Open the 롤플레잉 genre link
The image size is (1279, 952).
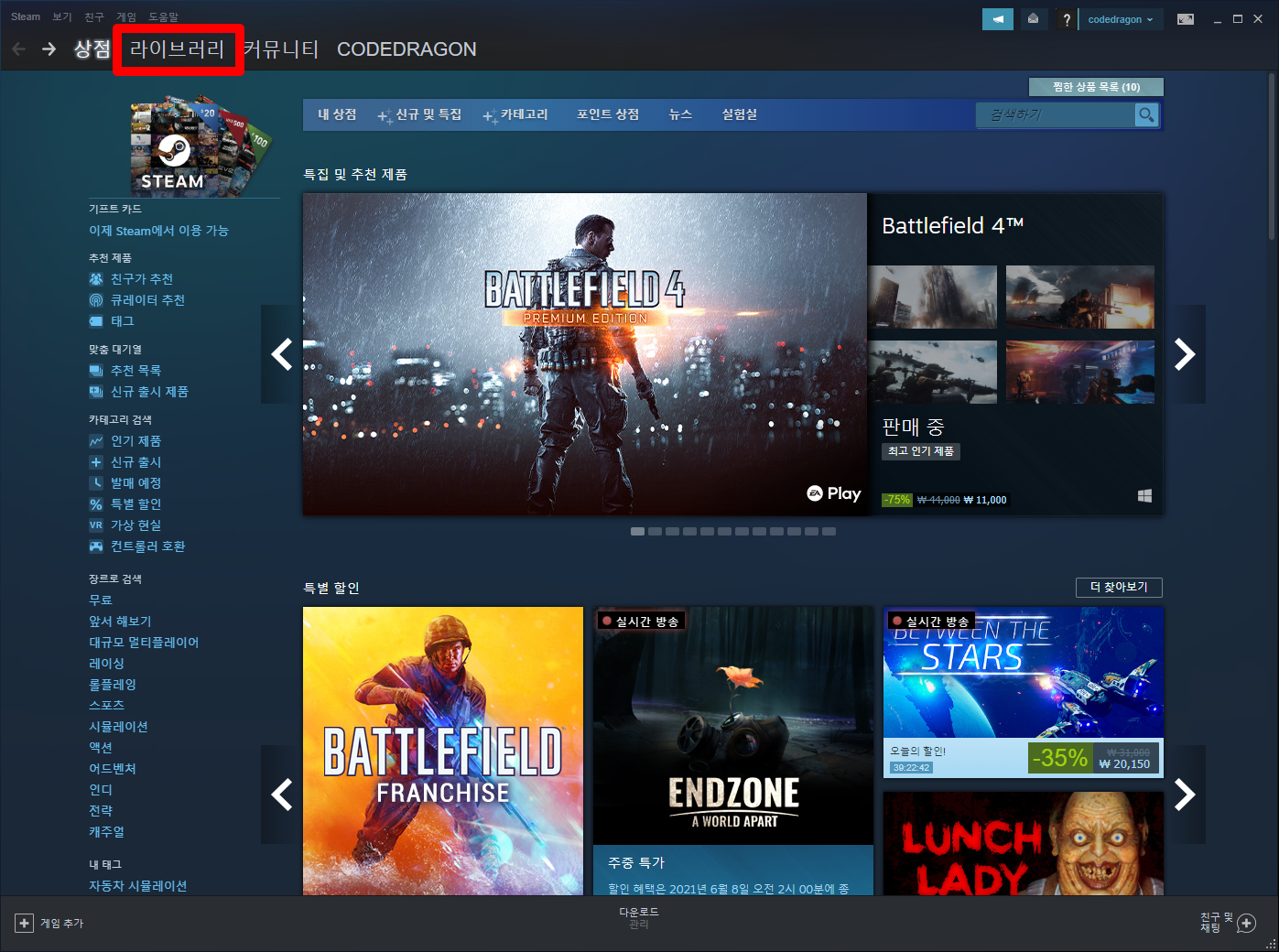click(113, 685)
